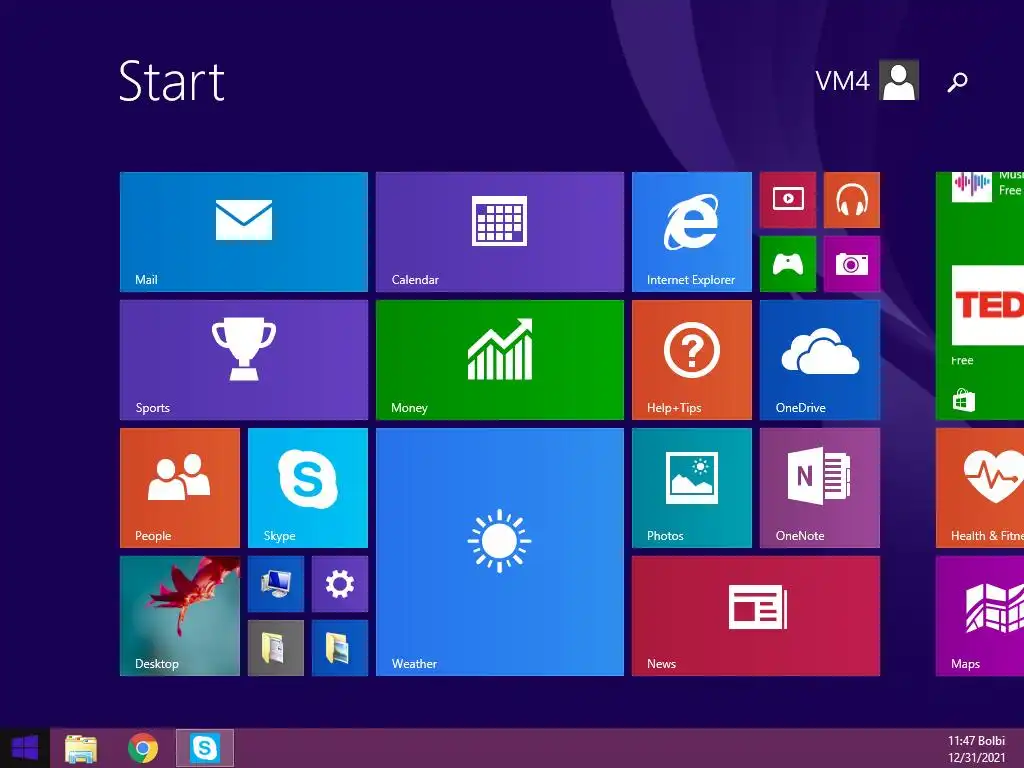Open the PC Settings gear tile
Image resolution: width=1024 pixels, height=768 pixels.
340,584
